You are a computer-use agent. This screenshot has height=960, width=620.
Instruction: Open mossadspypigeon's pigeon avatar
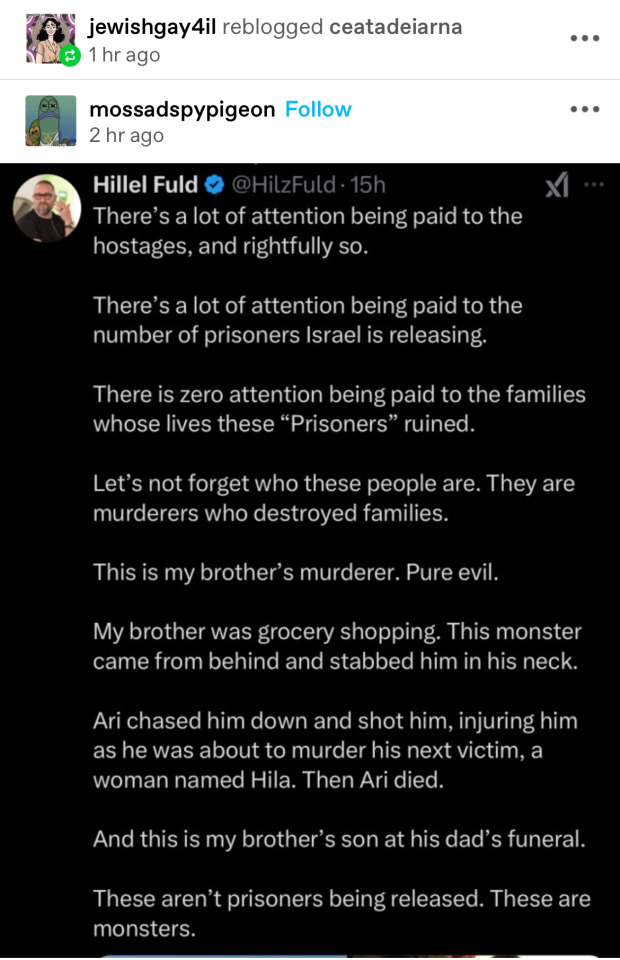tap(49, 121)
